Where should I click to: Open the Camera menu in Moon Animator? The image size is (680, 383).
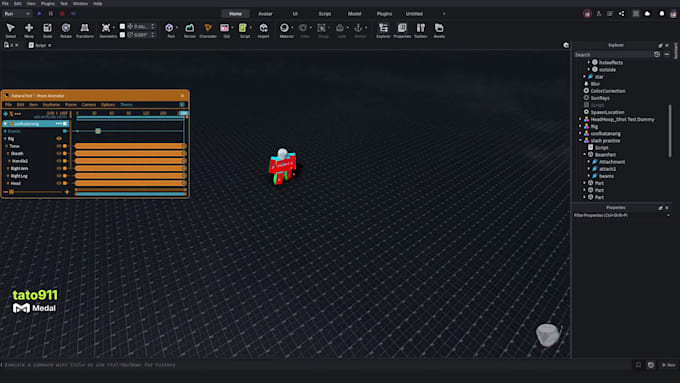click(x=88, y=105)
